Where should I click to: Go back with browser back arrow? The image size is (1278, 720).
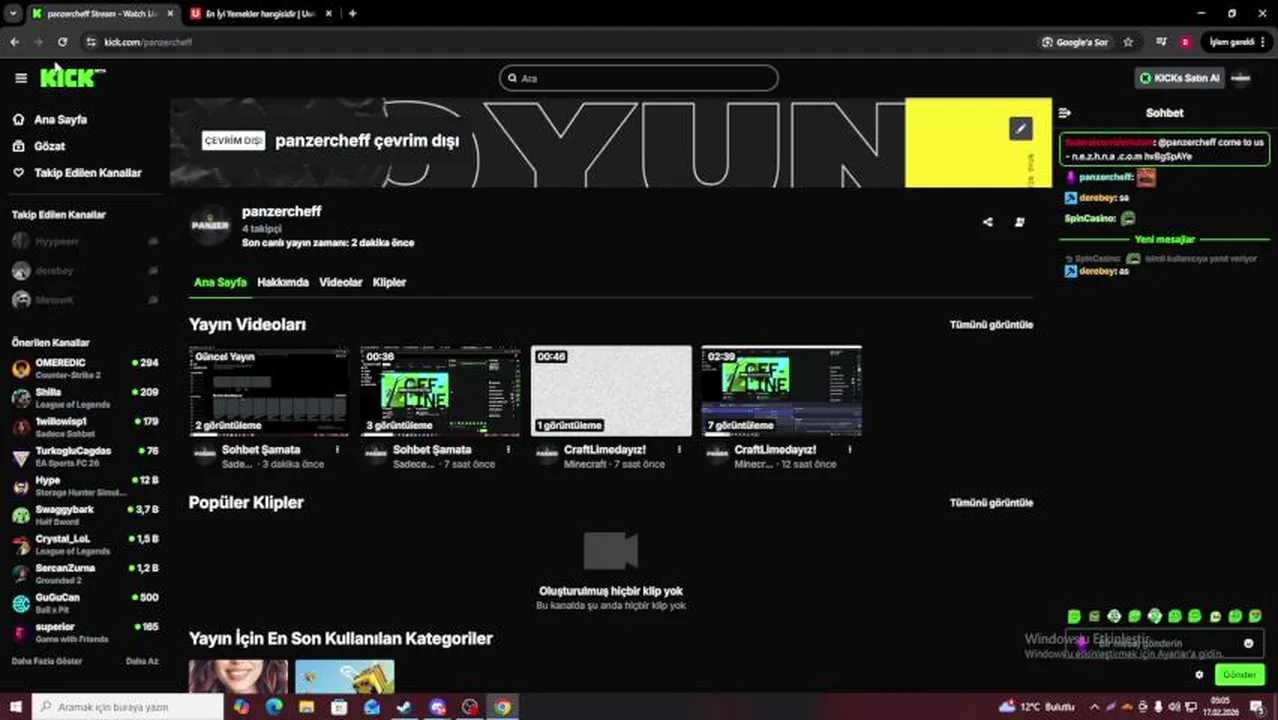[x=14, y=42]
